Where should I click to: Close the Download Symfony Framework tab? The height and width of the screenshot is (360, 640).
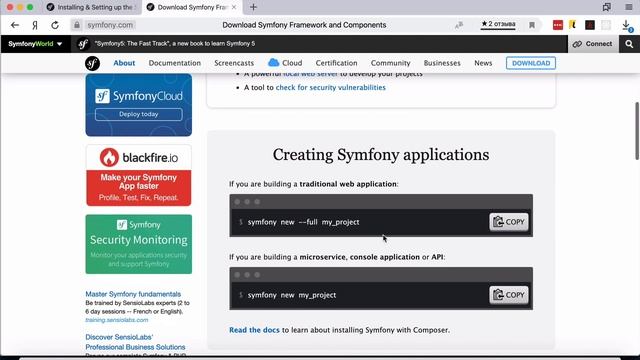tap(234, 7)
